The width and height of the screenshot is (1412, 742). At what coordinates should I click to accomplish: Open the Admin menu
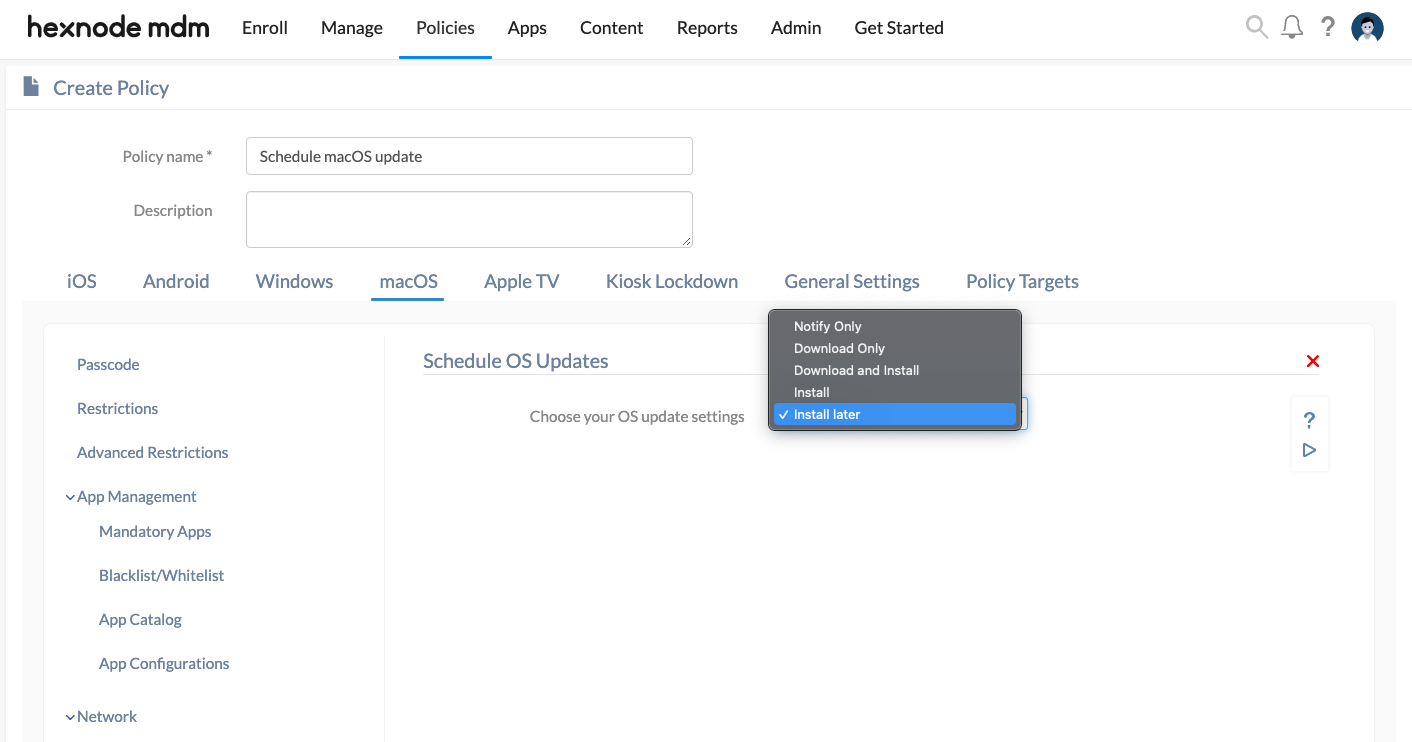point(796,28)
